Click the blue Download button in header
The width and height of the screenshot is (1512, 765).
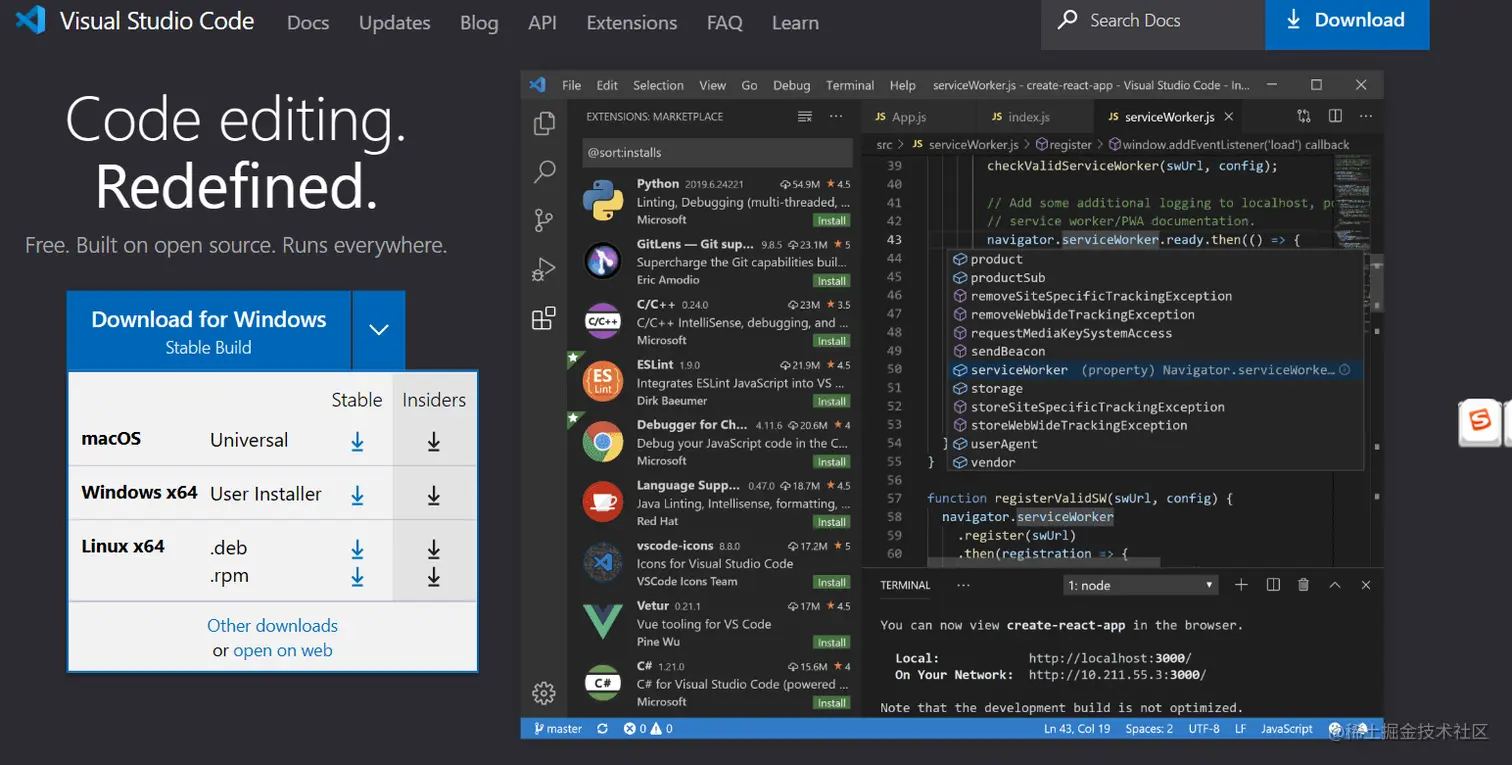(x=1347, y=22)
